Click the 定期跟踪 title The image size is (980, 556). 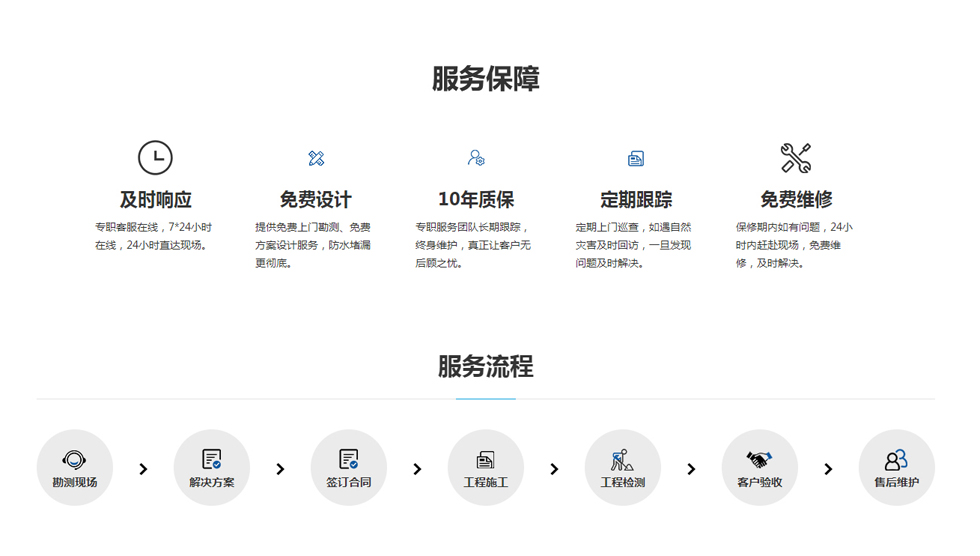click(636, 200)
